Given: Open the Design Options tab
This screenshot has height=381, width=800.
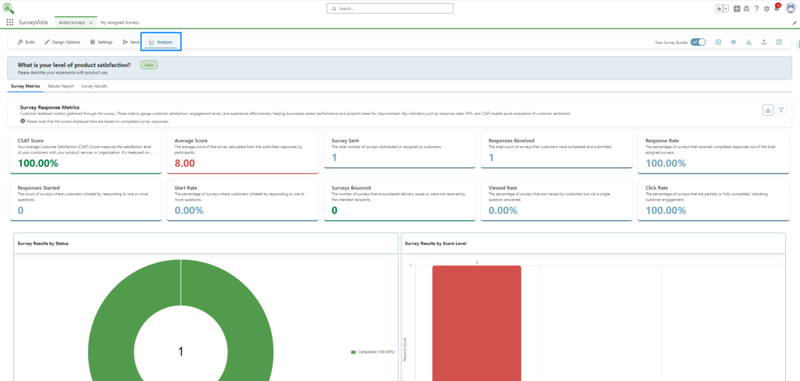Looking at the screenshot, I should 62,42.
